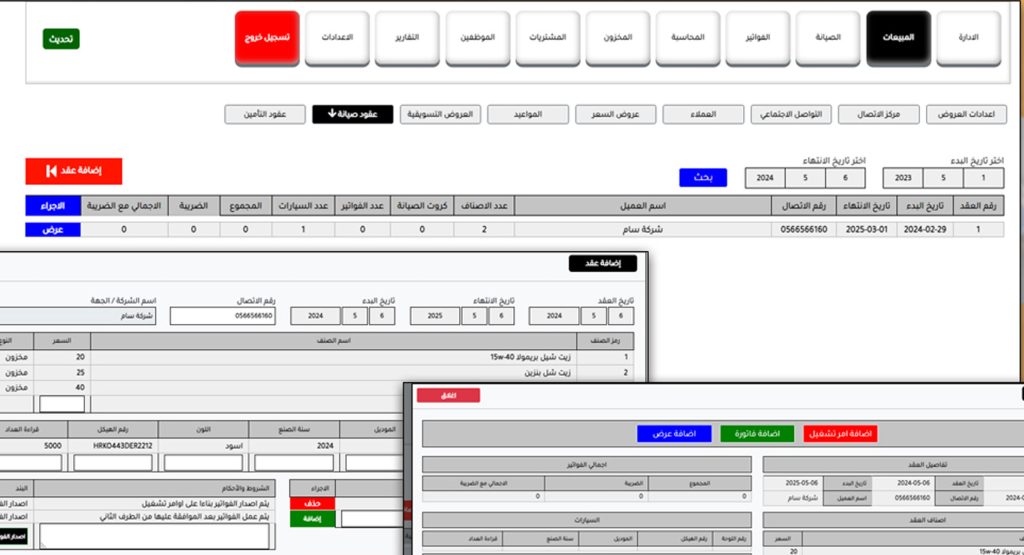Click the start date year field 2023
This screenshot has height=555, width=1024.
point(903,178)
